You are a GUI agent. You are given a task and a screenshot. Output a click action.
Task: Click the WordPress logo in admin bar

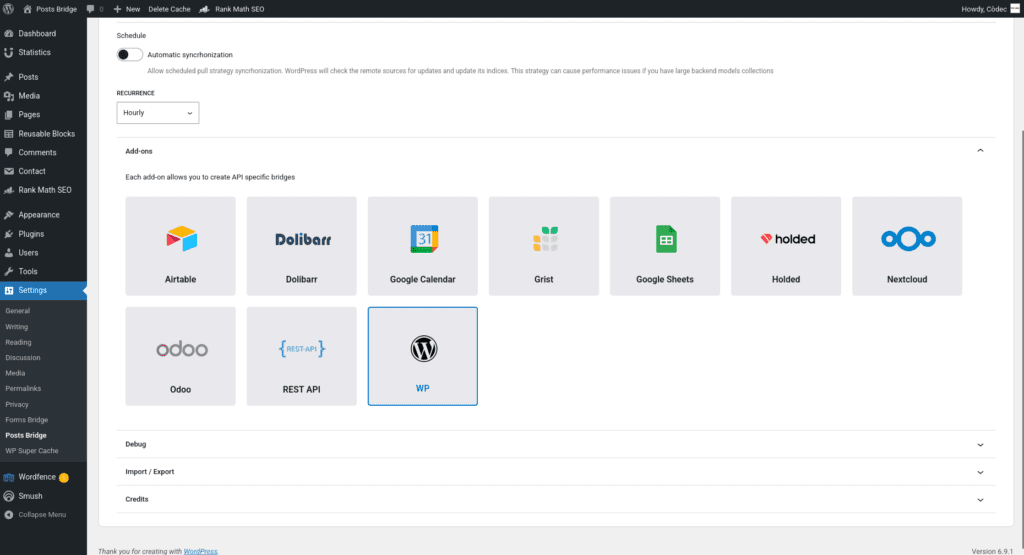(x=8, y=9)
